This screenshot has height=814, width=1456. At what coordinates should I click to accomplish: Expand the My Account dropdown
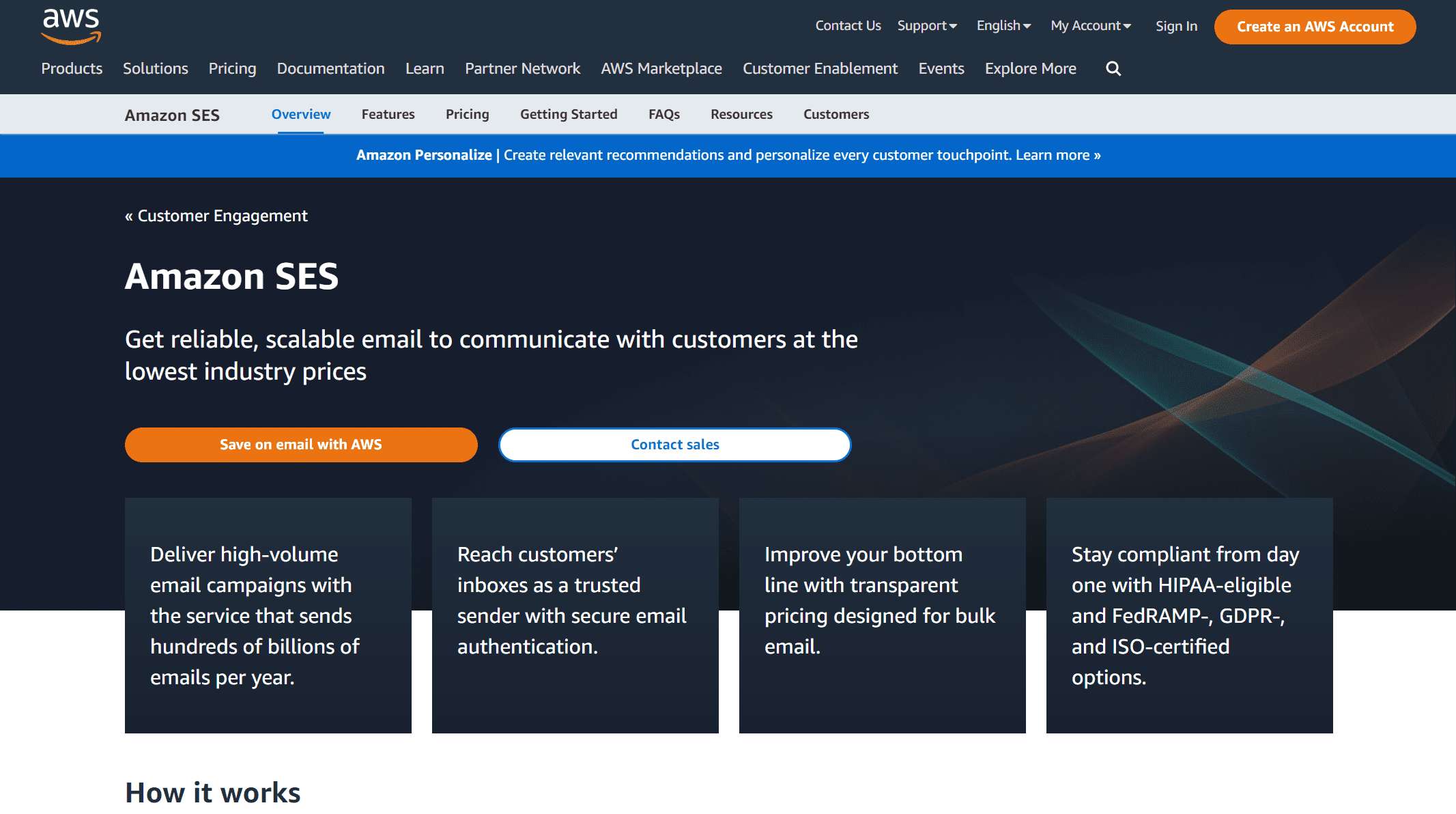pyautogui.click(x=1091, y=26)
